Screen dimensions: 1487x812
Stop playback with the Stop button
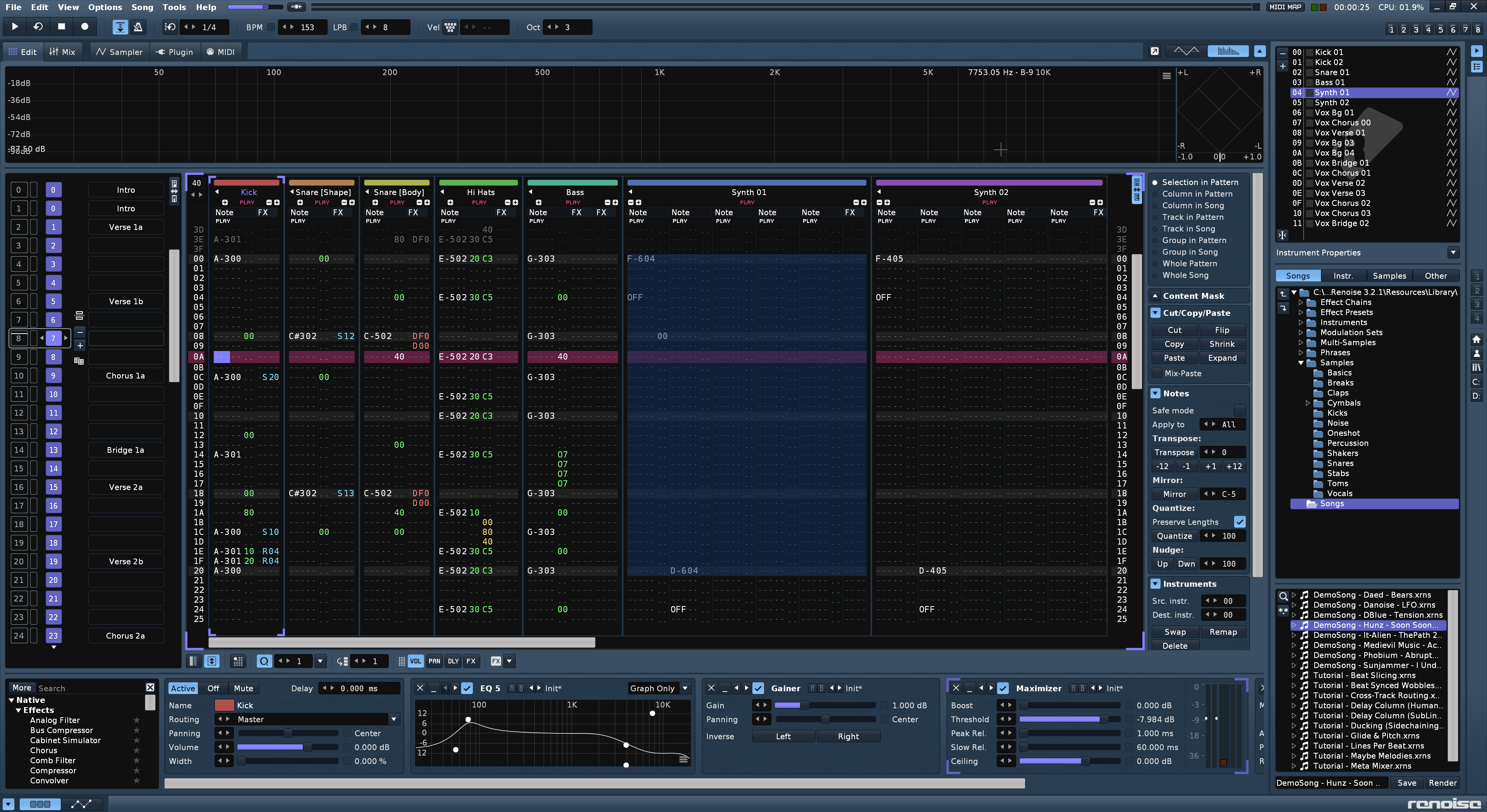pos(61,27)
